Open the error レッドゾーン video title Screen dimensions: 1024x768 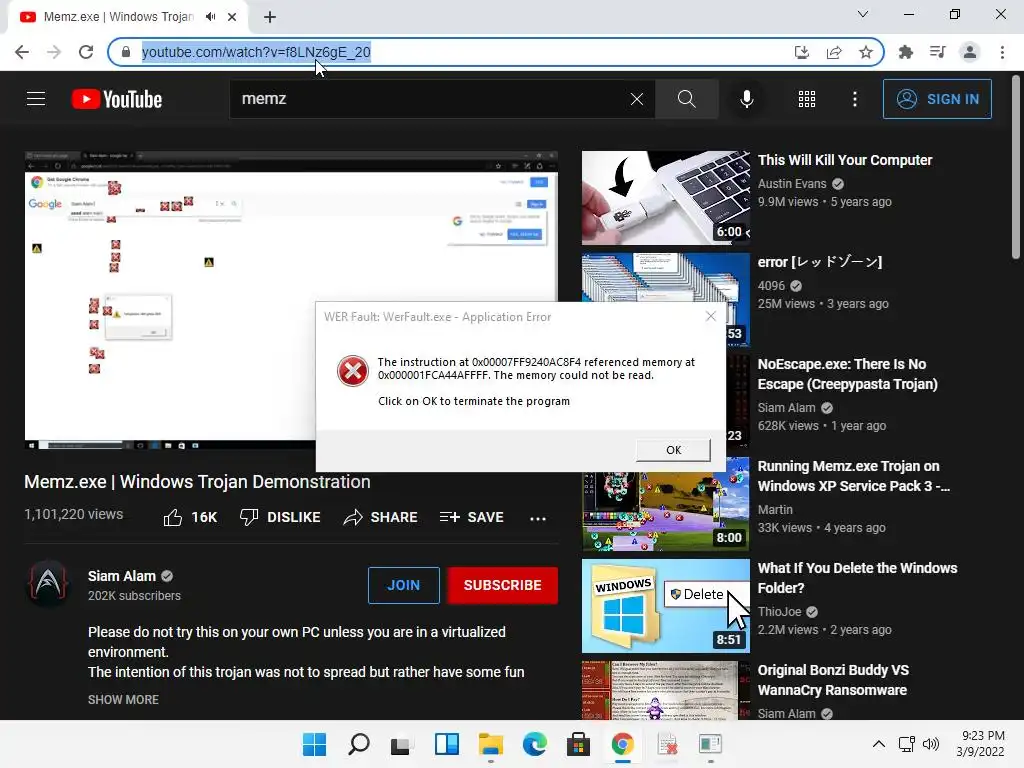(x=820, y=262)
